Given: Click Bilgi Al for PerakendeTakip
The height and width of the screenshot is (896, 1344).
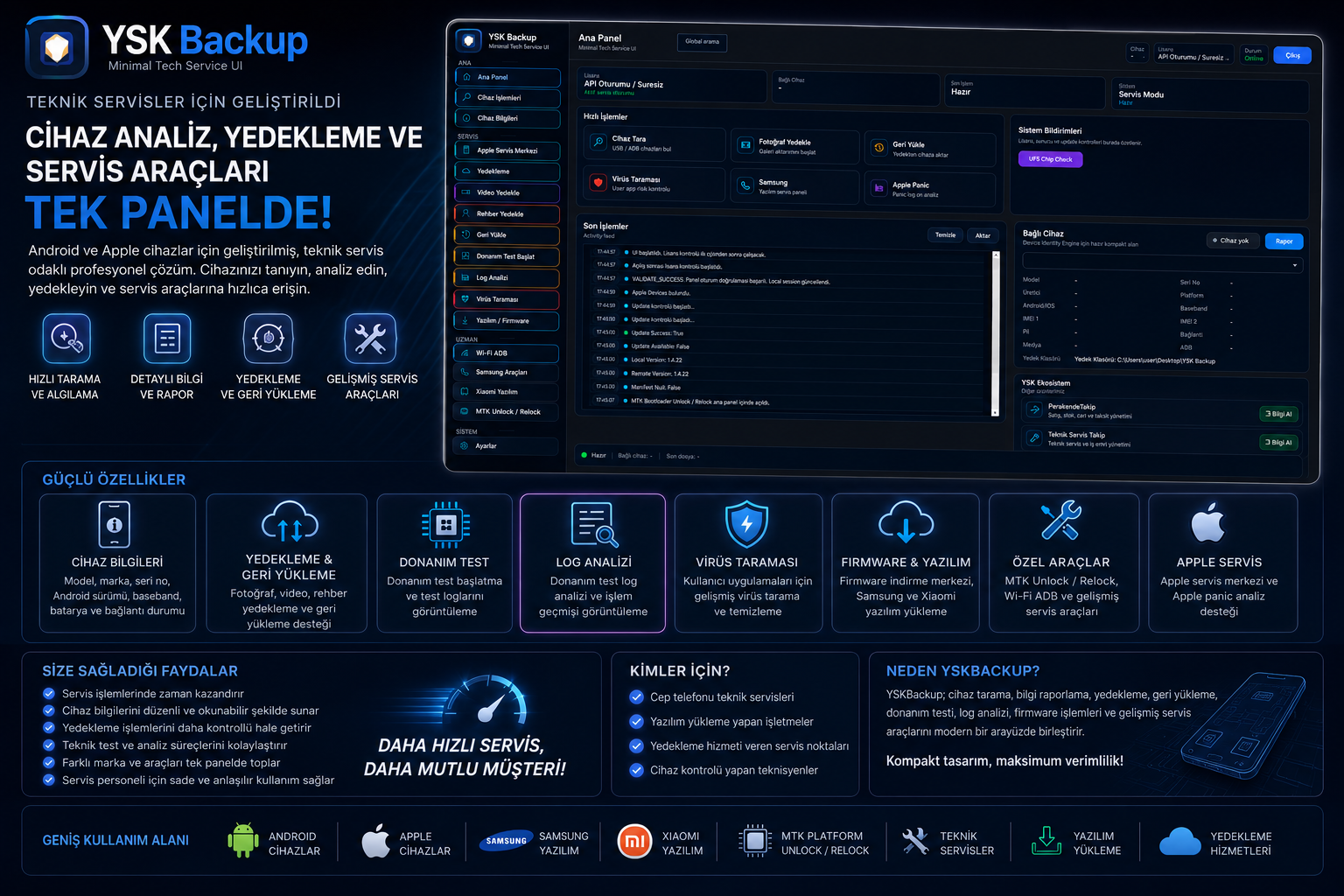Looking at the screenshot, I should [1277, 414].
